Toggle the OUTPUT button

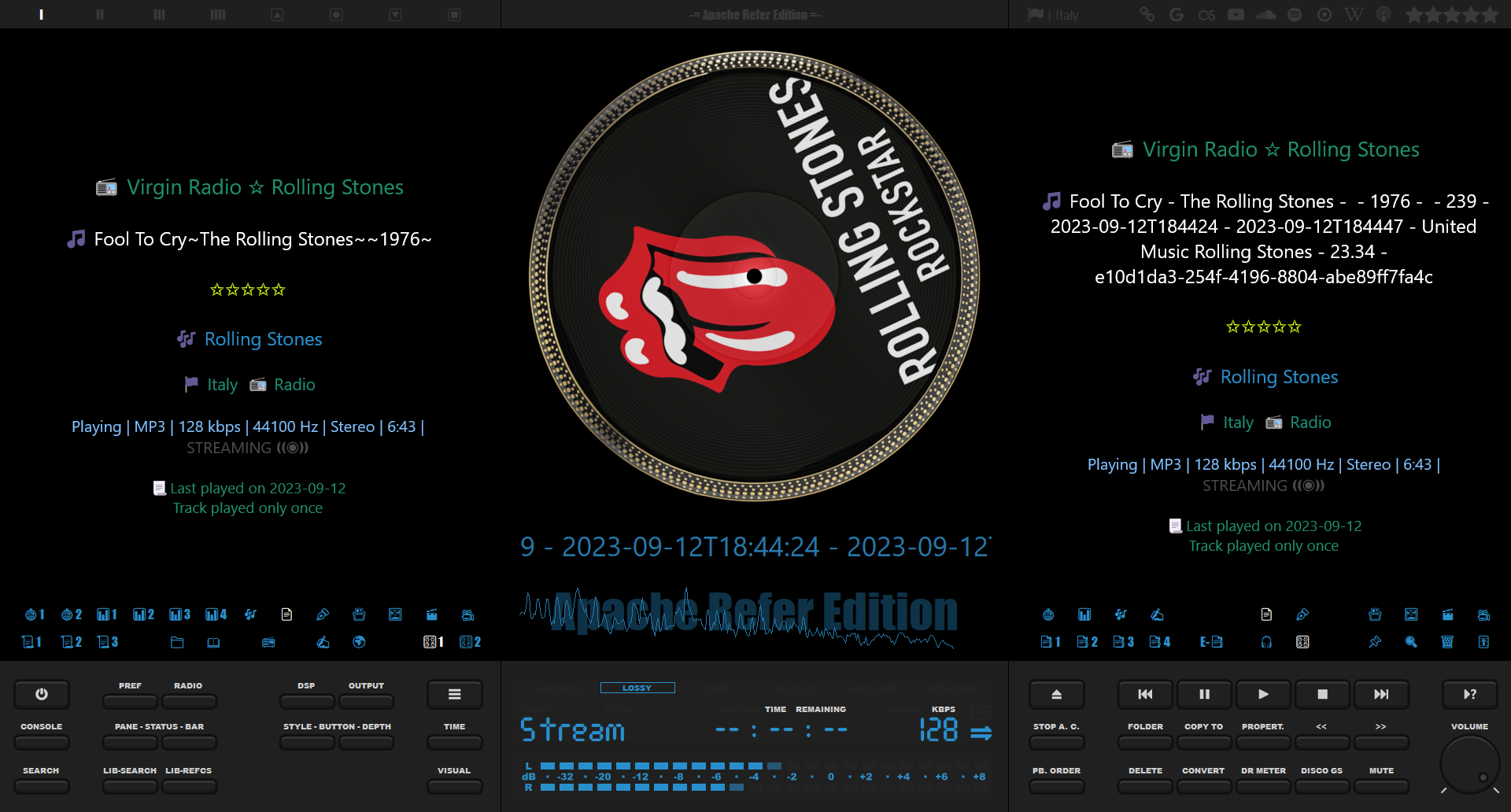pos(367,701)
